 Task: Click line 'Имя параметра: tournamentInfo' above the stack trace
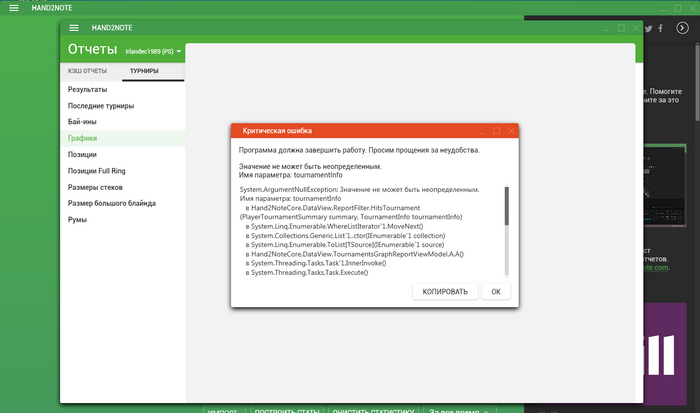tap(291, 175)
